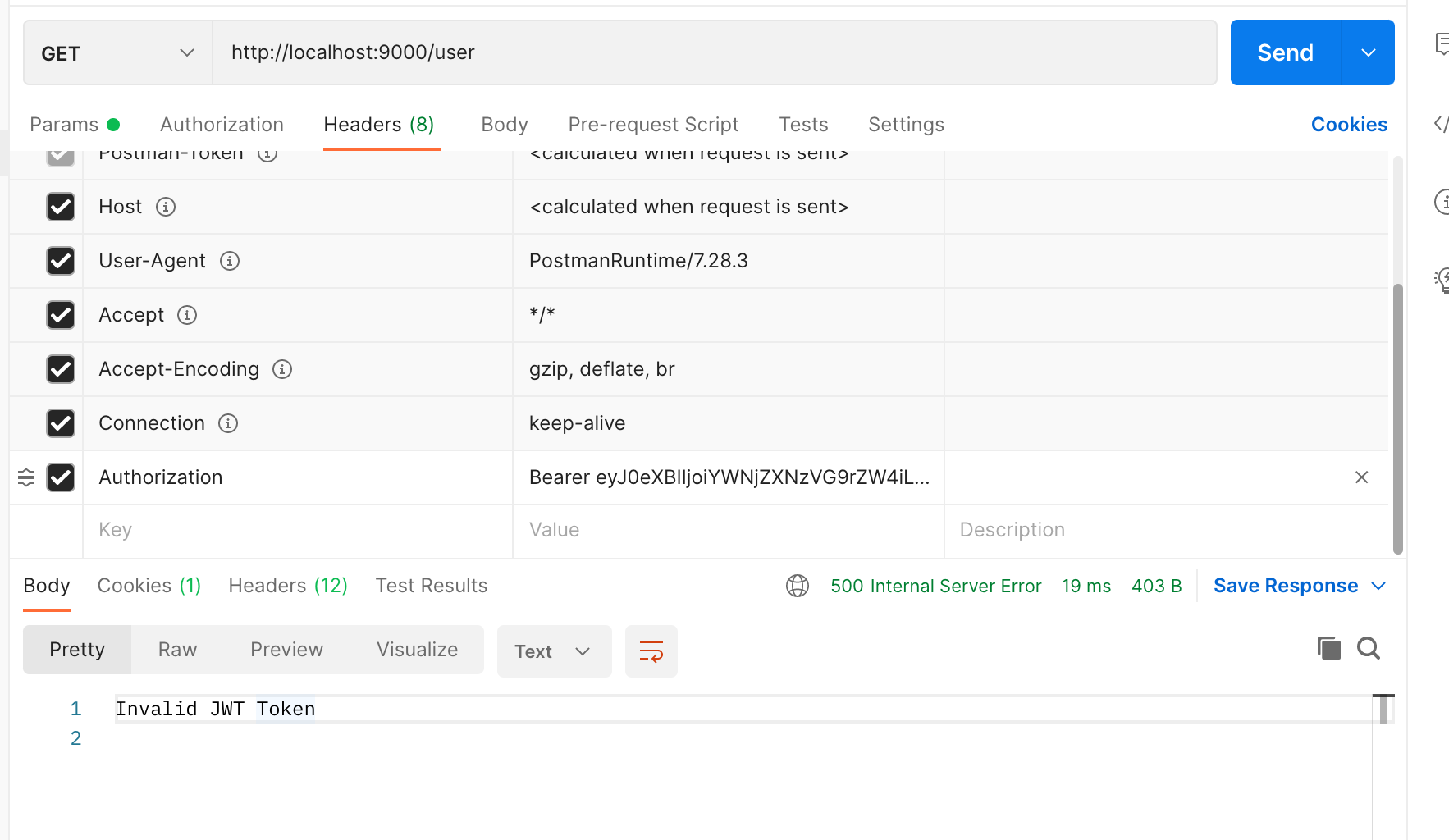The height and width of the screenshot is (840, 1449).
Task: Click the empty Description field
Action: 1166,531
